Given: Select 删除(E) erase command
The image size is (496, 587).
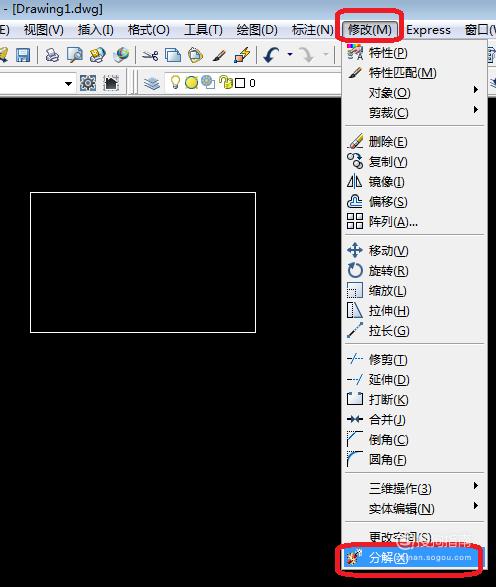Looking at the screenshot, I should tap(414, 142).
